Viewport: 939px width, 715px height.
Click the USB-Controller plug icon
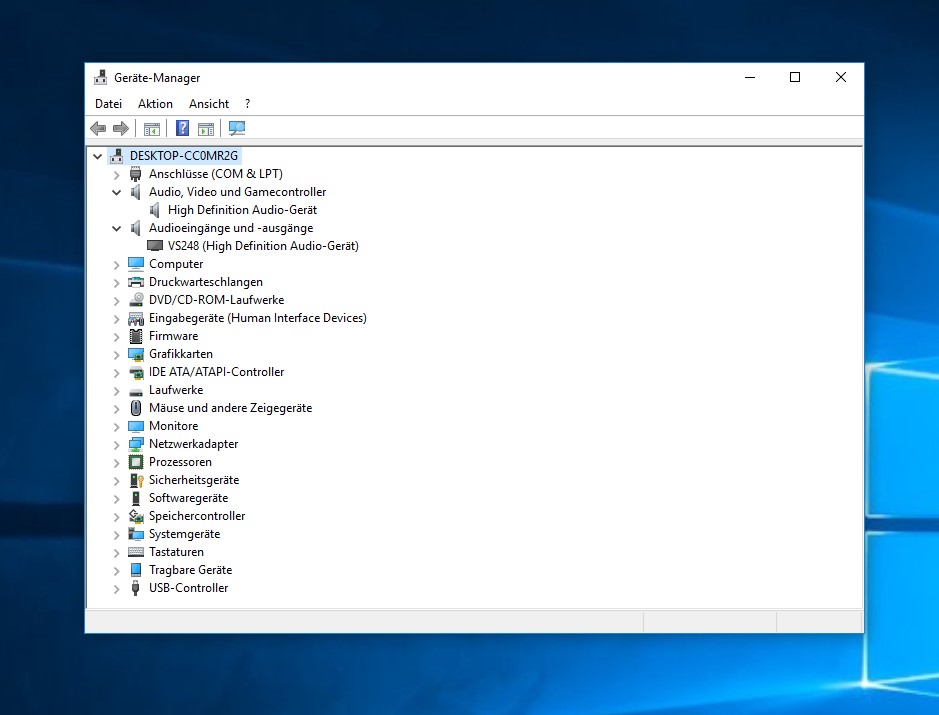136,588
